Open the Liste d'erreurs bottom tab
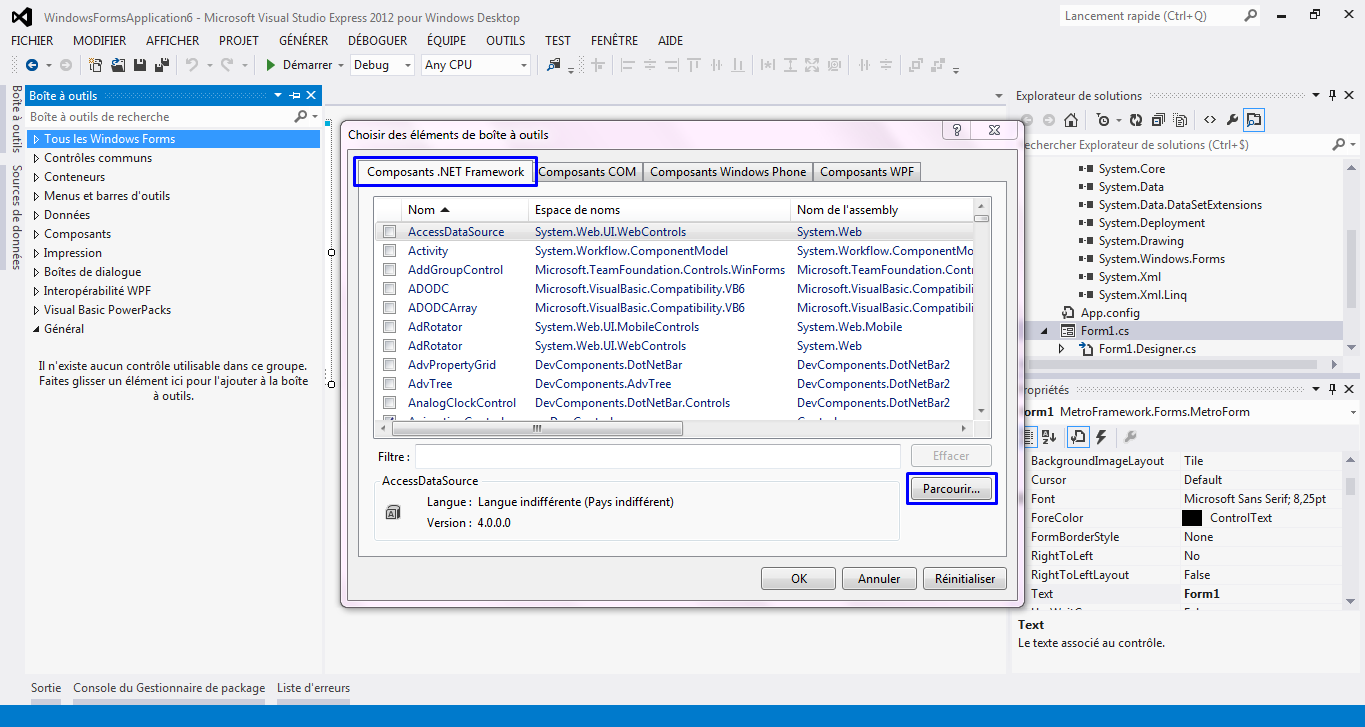This screenshot has height=727, width=1365. coord(314,688)
